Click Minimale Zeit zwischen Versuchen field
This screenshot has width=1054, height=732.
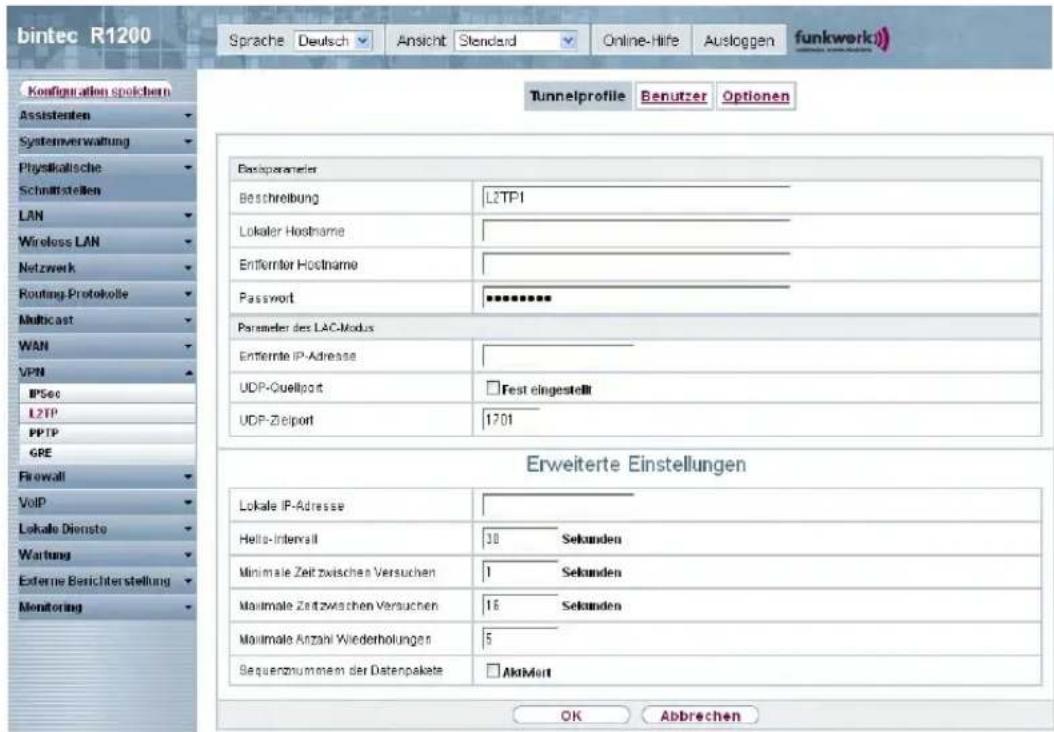[x=520, y=573]
